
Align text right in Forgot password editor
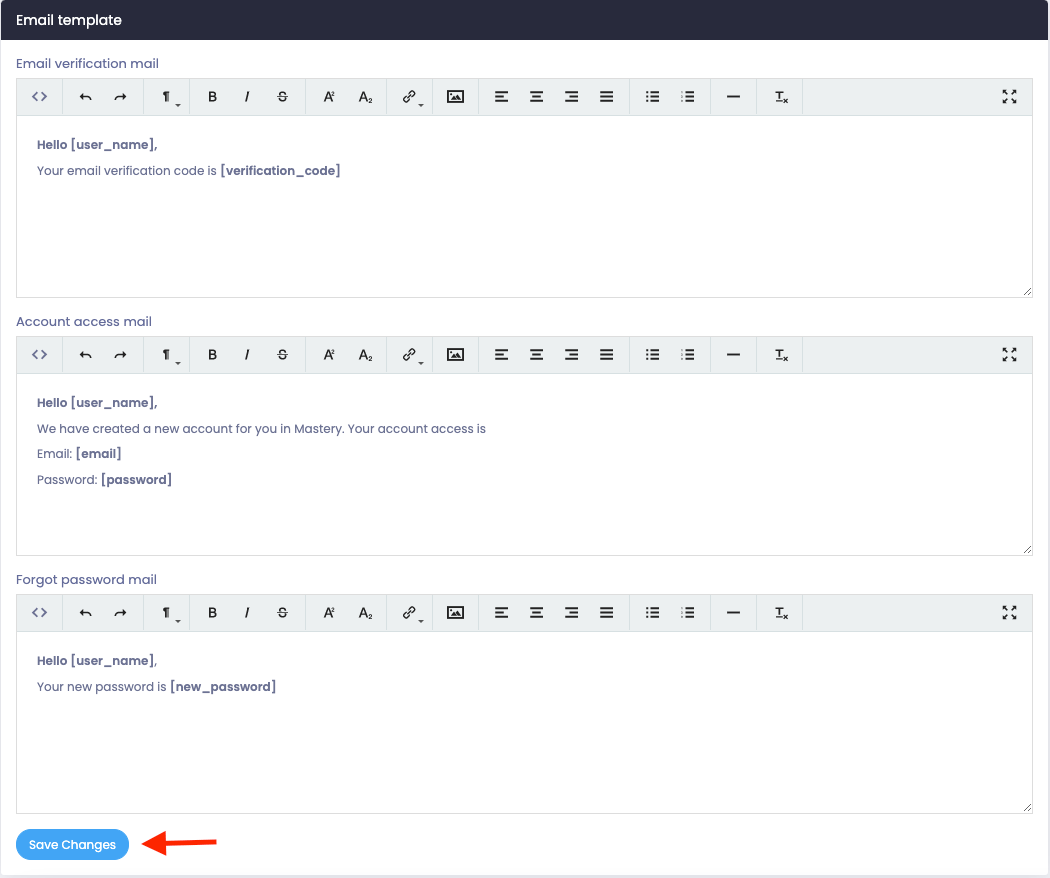(x=571, y=613)
